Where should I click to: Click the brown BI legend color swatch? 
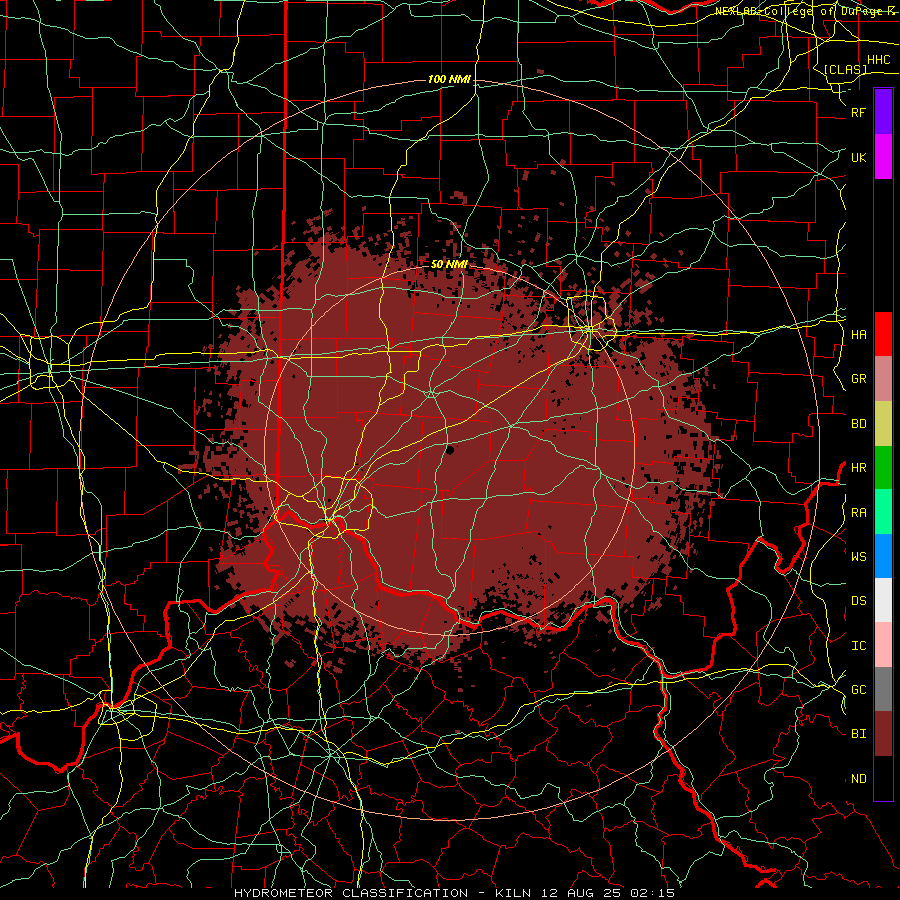click(883, 734)
